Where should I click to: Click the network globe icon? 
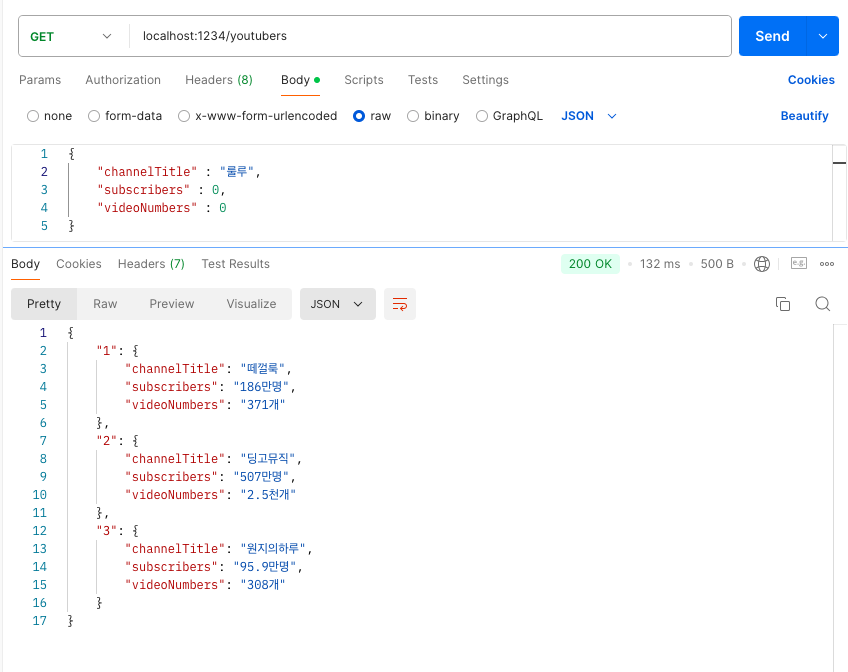coord(761,264)
